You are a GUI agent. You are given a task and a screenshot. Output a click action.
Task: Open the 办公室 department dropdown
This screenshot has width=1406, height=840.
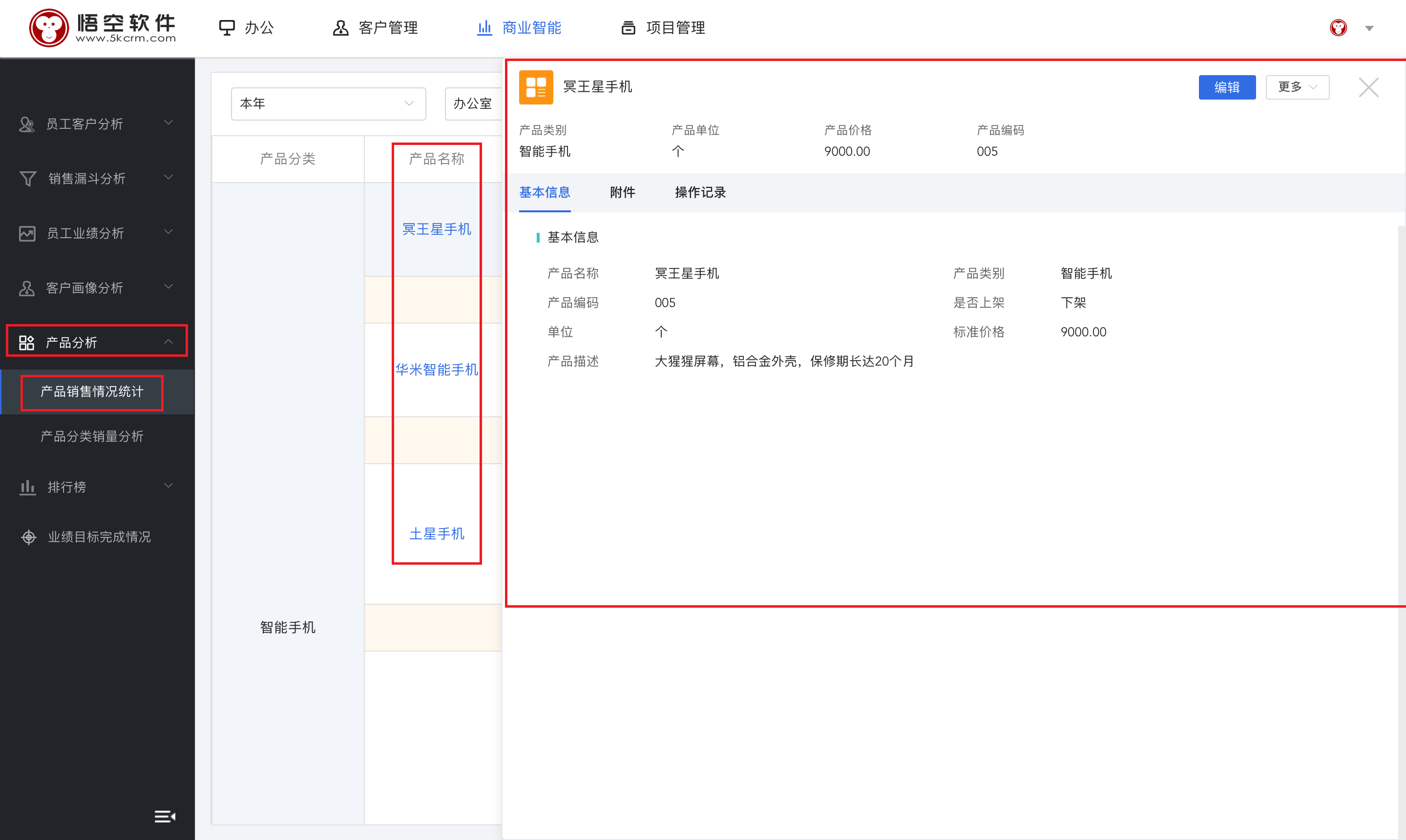point(473,103)
